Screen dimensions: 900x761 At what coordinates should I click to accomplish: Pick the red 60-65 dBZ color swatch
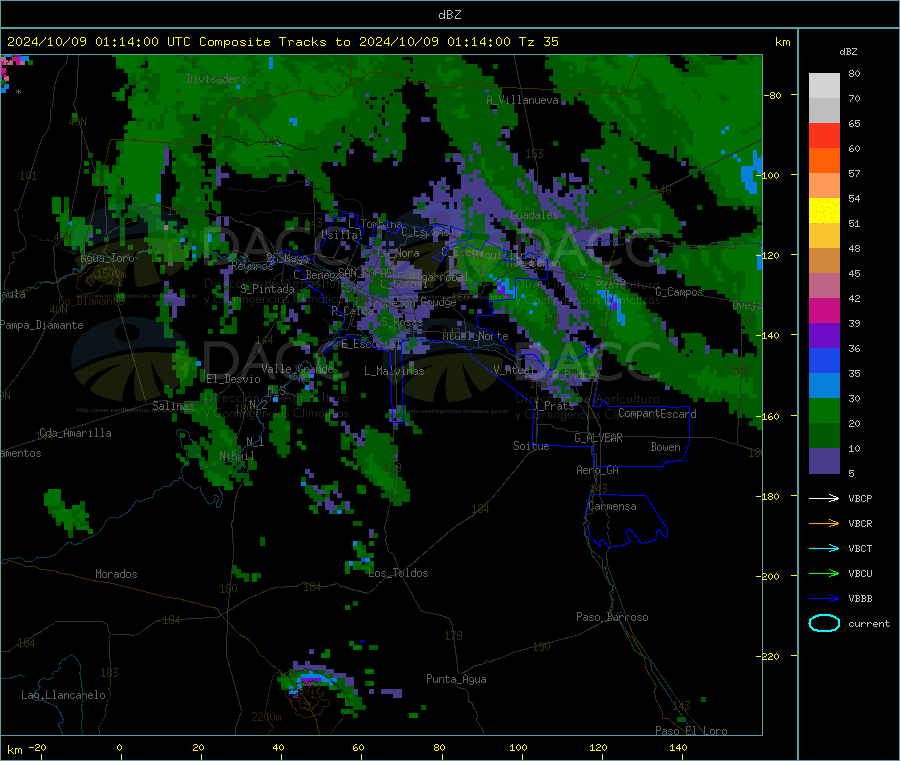tap(824, 135)
